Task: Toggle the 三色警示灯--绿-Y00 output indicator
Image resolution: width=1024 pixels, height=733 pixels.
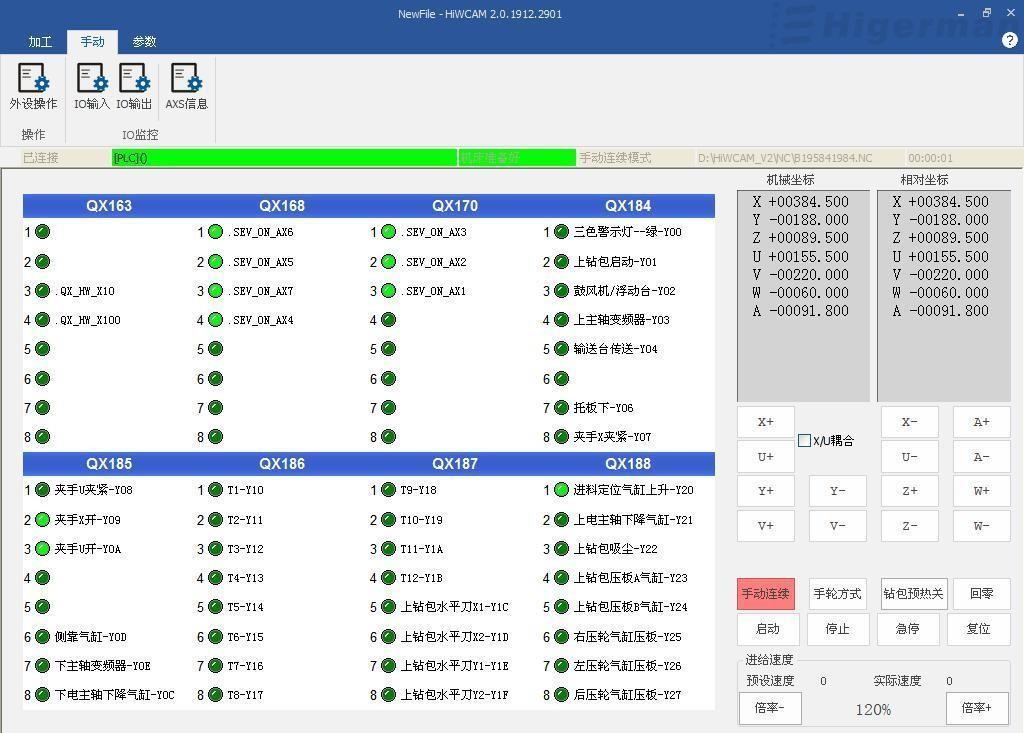Action: pos(561,232)
